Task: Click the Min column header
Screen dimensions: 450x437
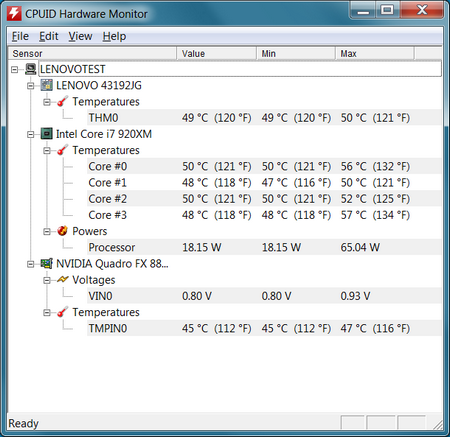Action: tap(296, 54)
